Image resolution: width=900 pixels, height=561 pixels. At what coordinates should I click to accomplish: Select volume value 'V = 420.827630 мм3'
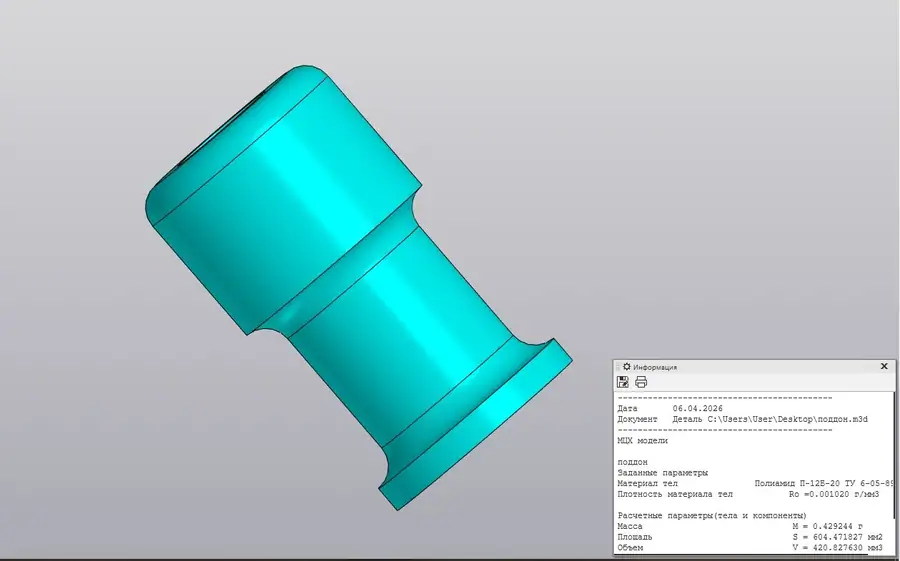(x=837, y=548)
